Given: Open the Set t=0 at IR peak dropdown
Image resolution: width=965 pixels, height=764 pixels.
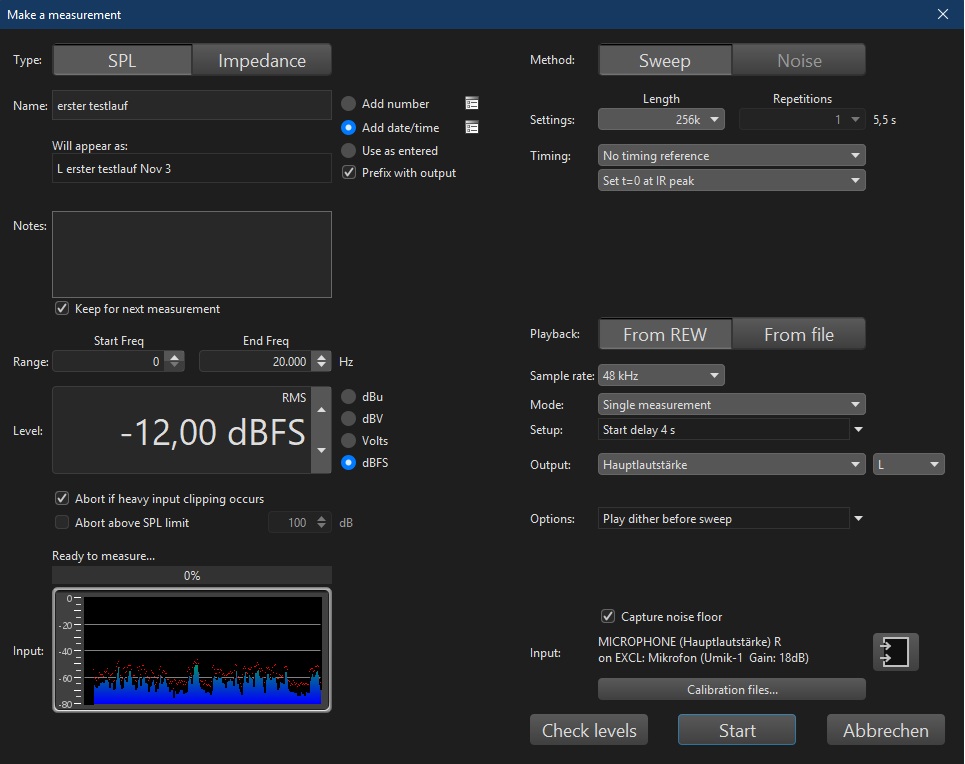Looking at the screenshot, I should pyautogui.click(x=732, y=180).
